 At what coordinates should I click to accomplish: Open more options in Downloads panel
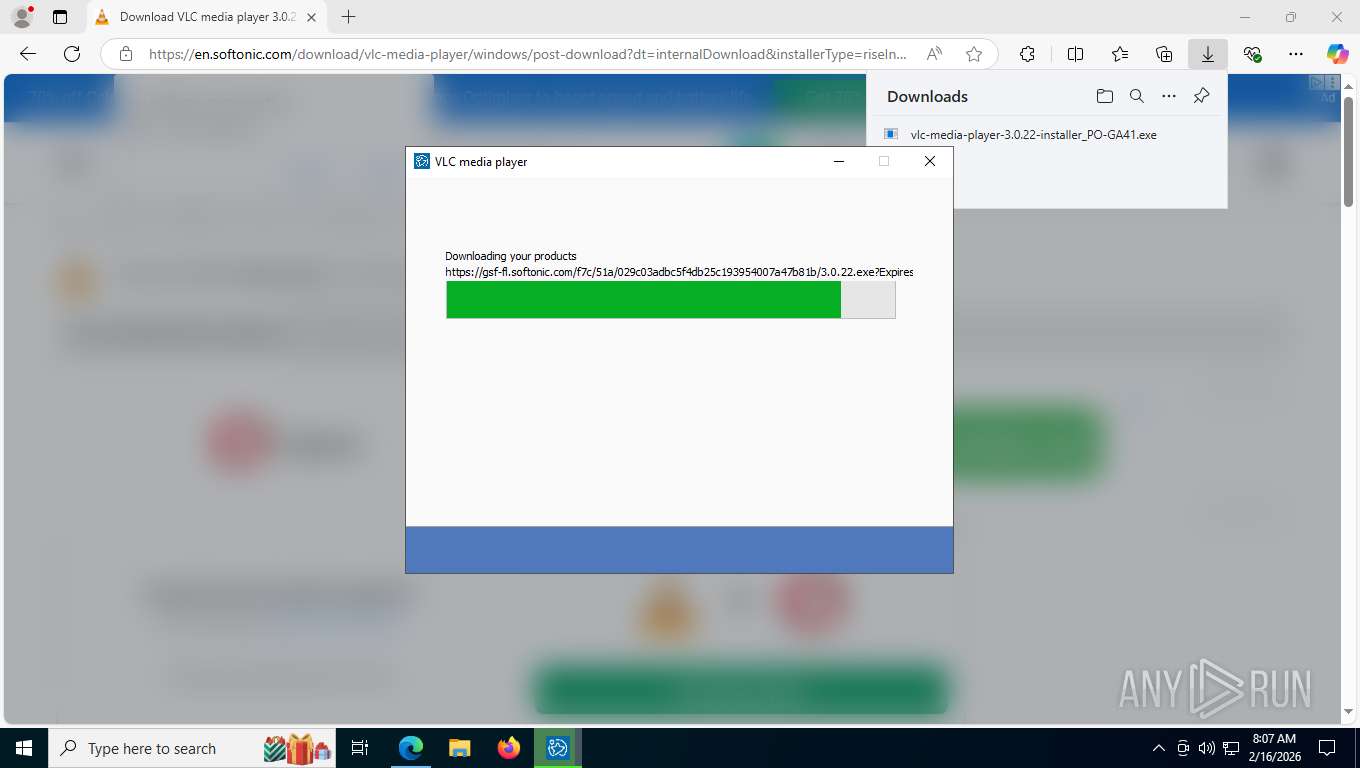point(1169,96)
